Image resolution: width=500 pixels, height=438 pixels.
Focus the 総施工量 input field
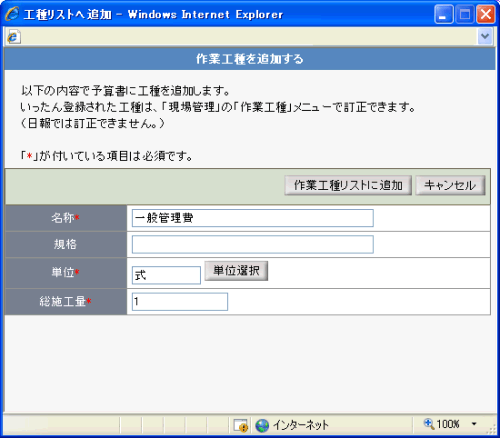180,302
